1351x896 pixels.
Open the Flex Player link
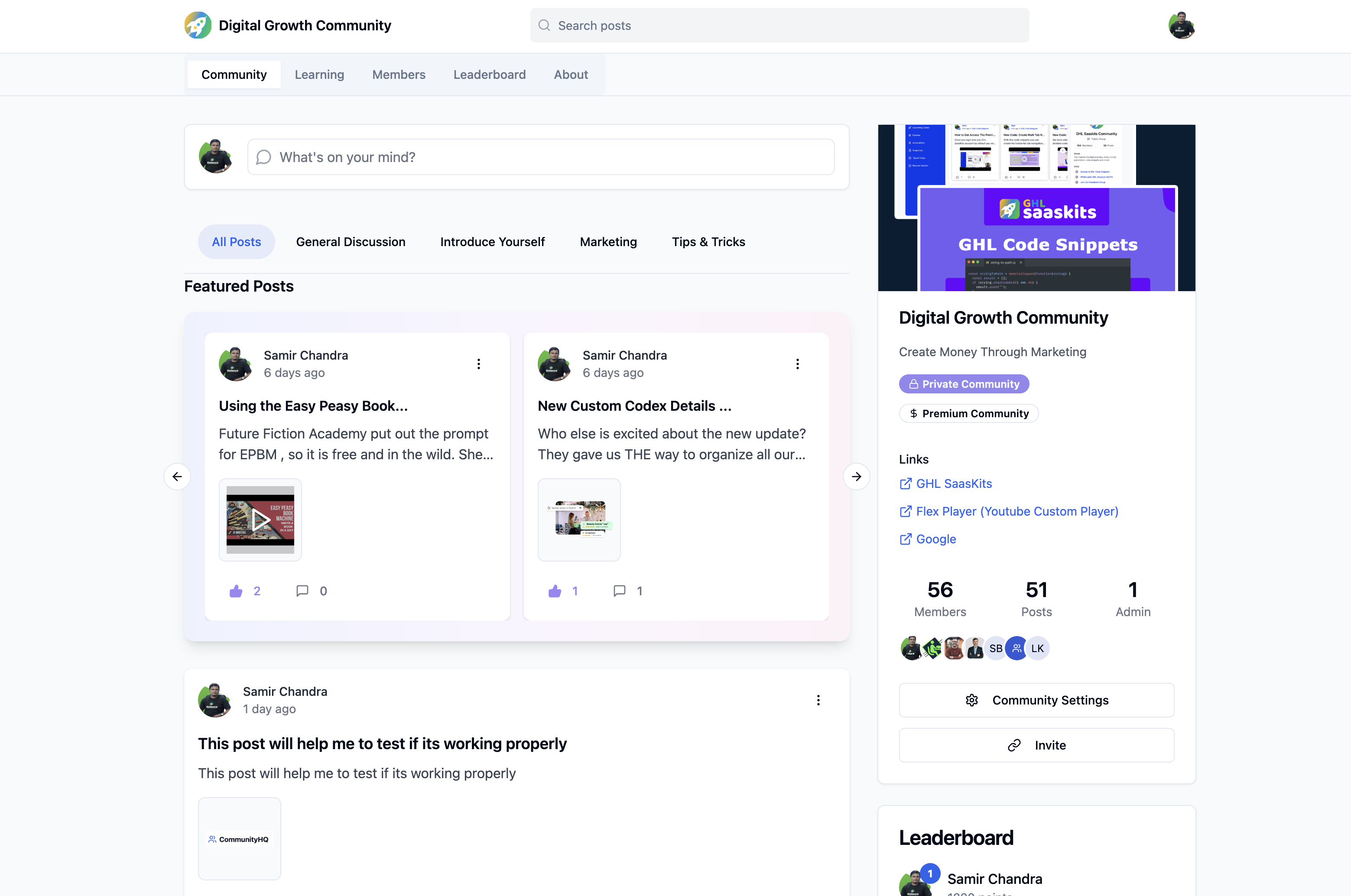click(x=1016, y=511)
